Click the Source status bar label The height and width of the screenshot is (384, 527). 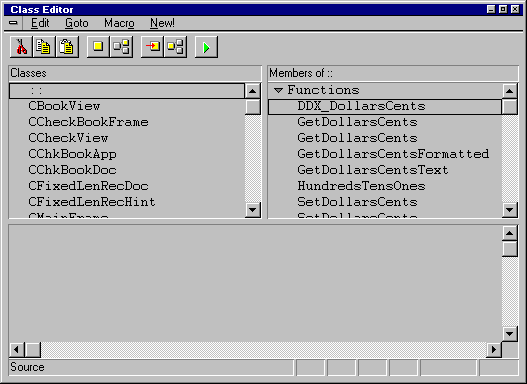27,367
